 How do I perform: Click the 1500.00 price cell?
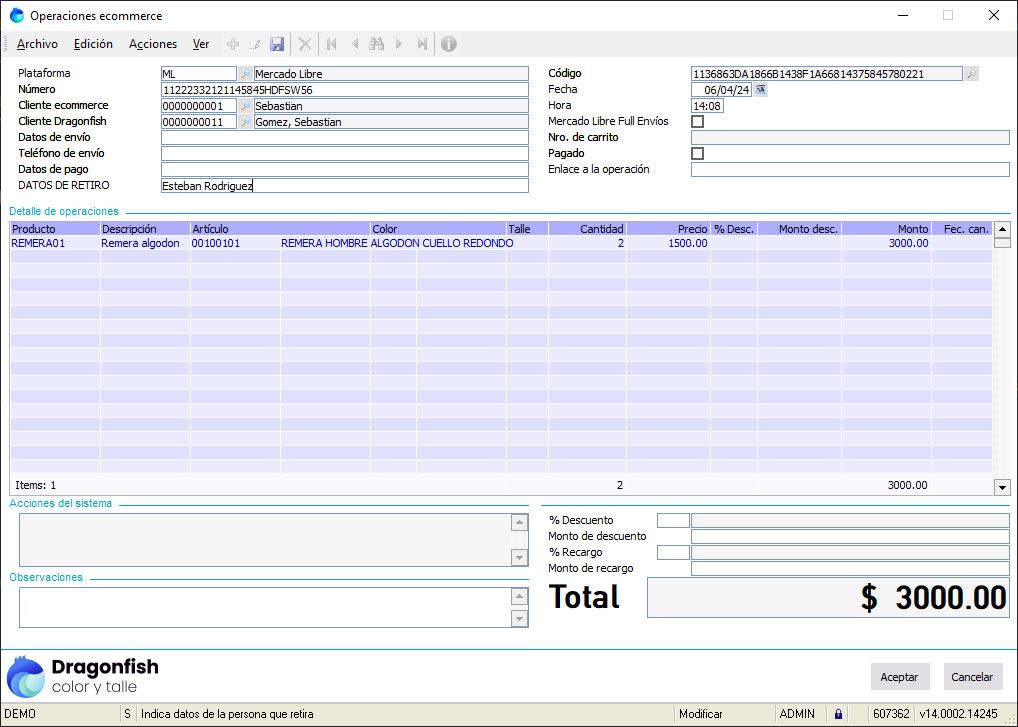[669, 243]
